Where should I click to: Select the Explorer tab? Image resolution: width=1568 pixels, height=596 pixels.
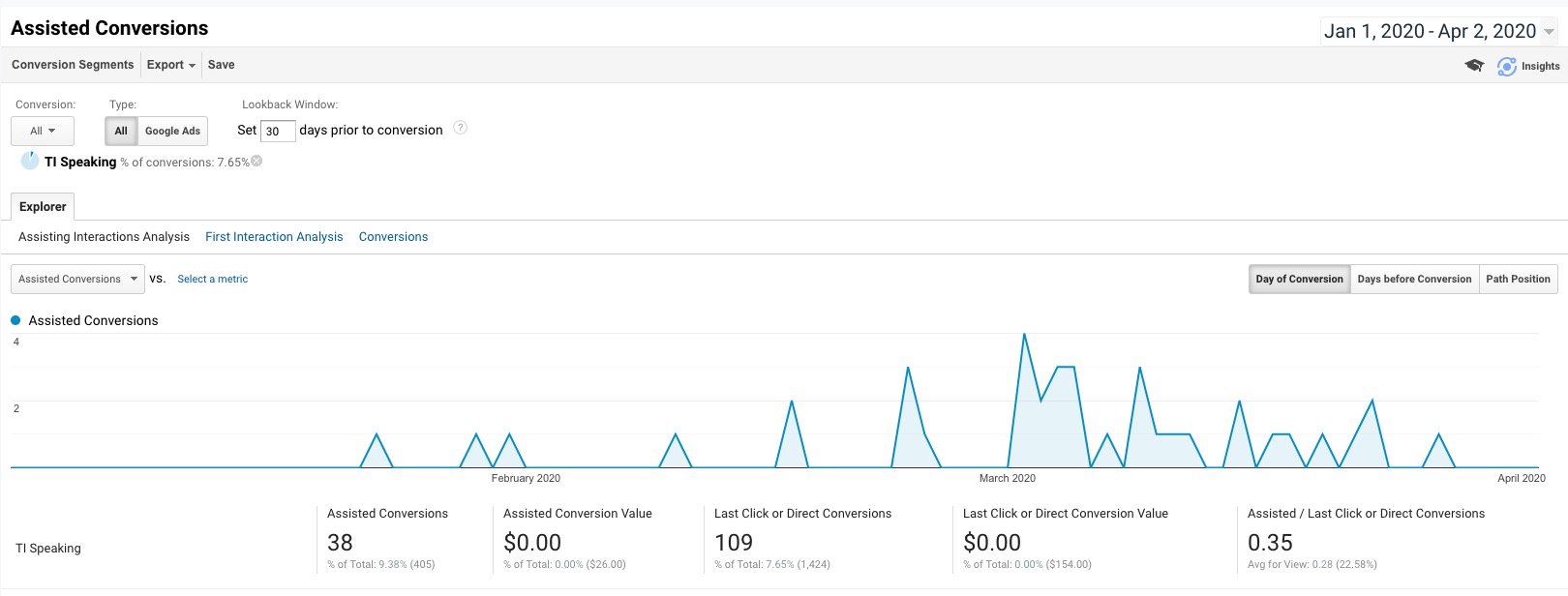tap(43, 206)
